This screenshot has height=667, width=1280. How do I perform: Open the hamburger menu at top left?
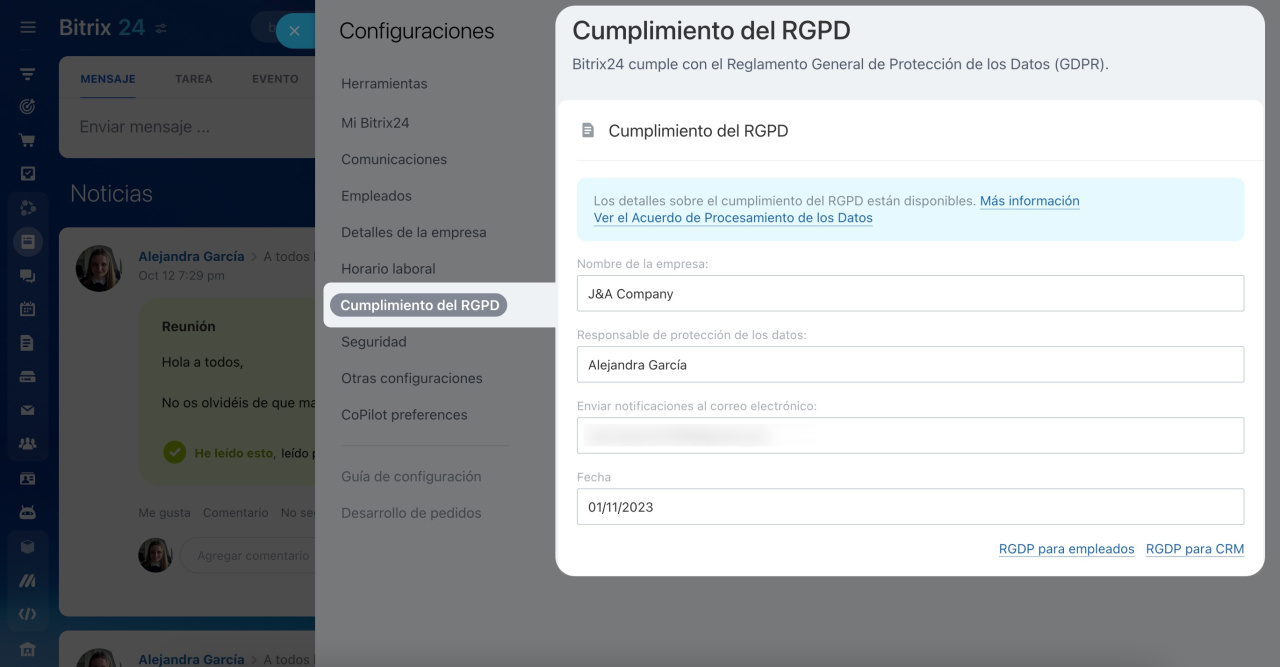click(x=27, y=27)
